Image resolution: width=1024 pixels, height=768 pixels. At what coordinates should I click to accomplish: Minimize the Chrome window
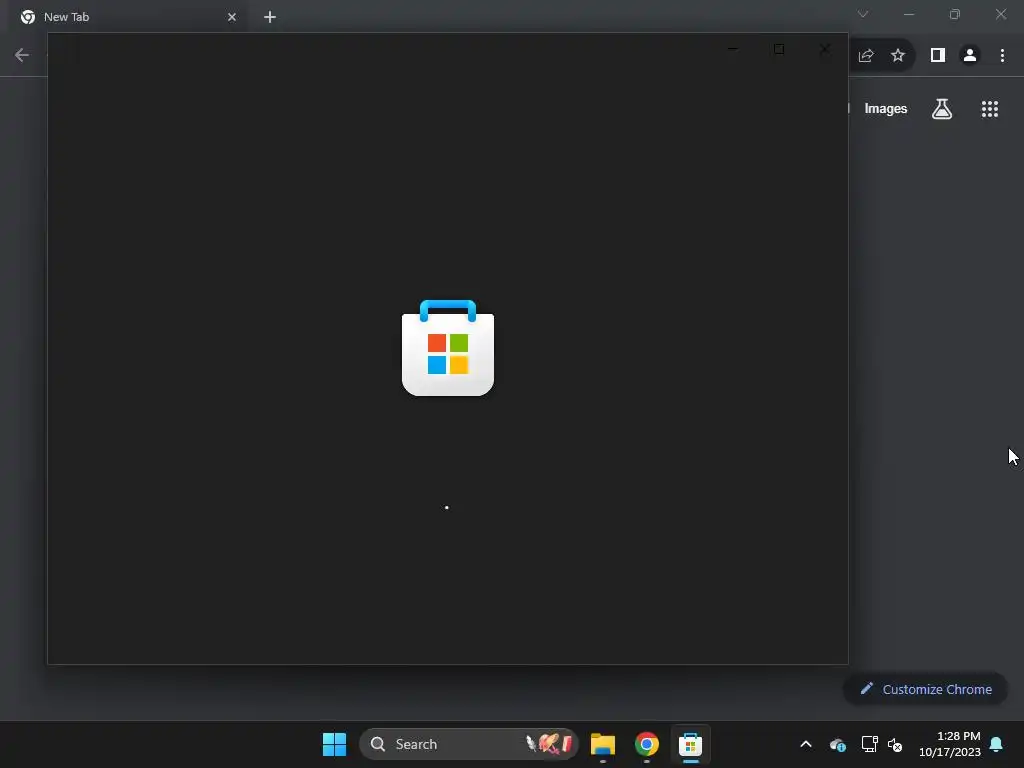(909, 14)
